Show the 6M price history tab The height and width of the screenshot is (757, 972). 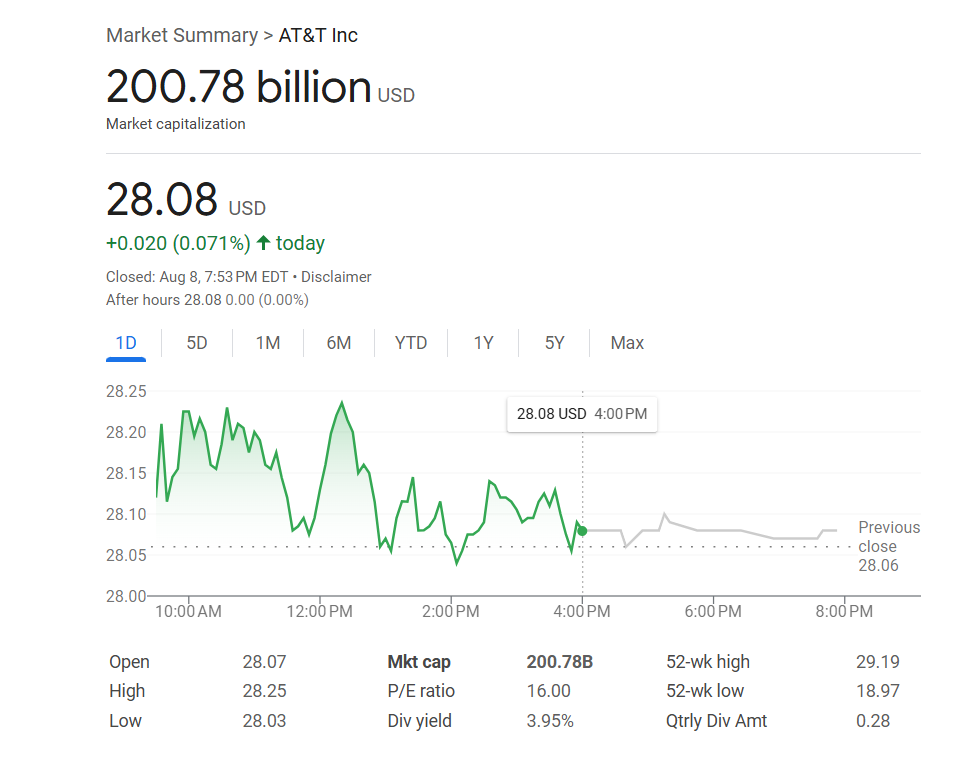coord(338,343)
